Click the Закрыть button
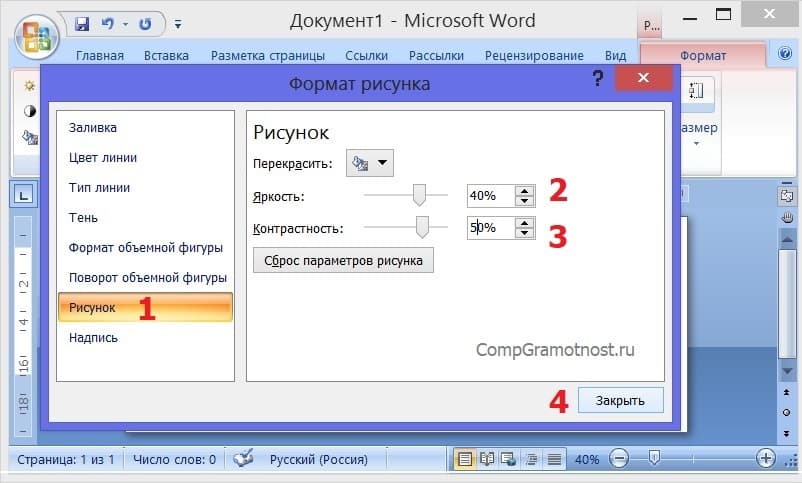This screenshot has height=483, width=802. (620, 400)
